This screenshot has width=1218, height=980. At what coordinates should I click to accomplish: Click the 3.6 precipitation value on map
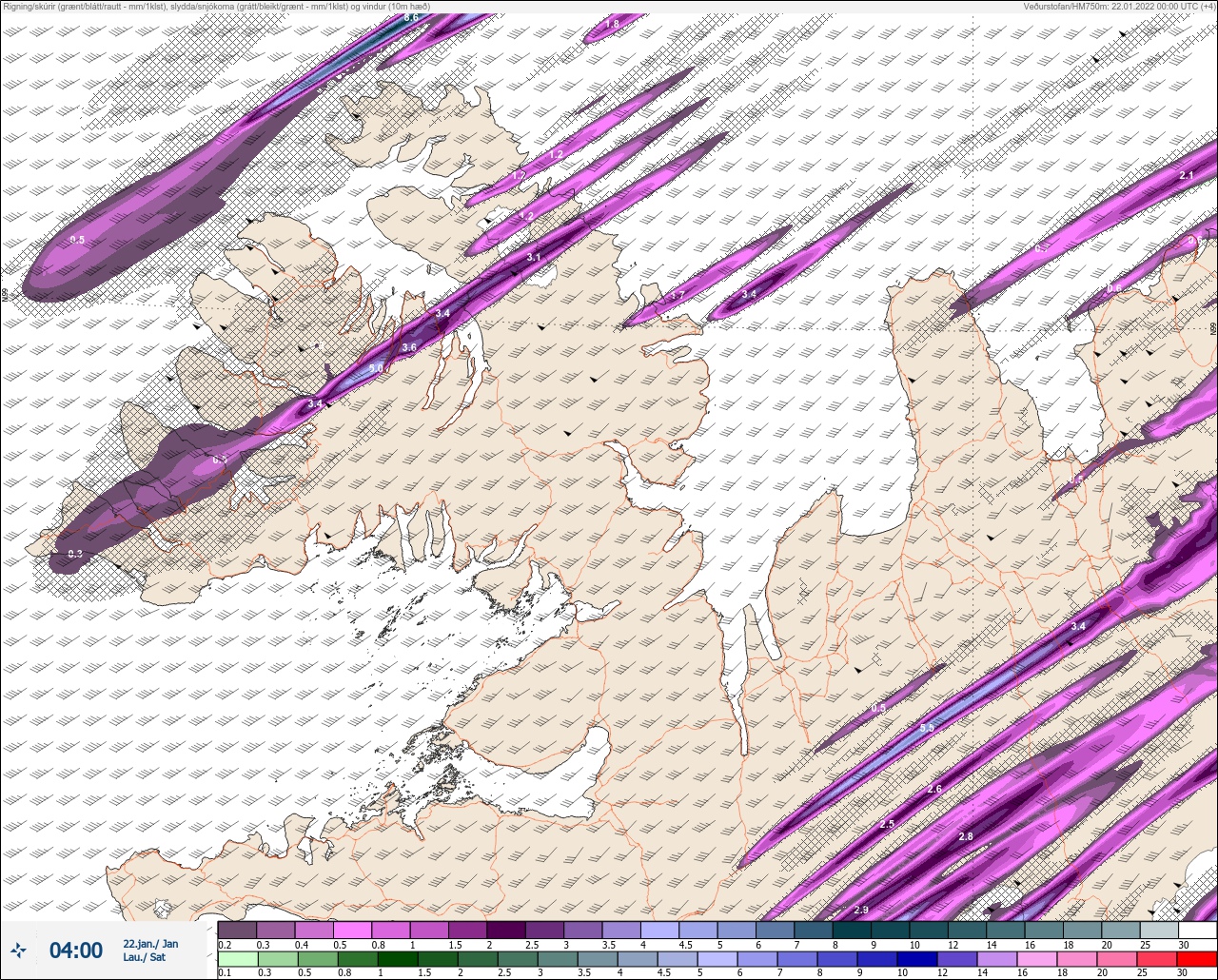tap(409, 347)
